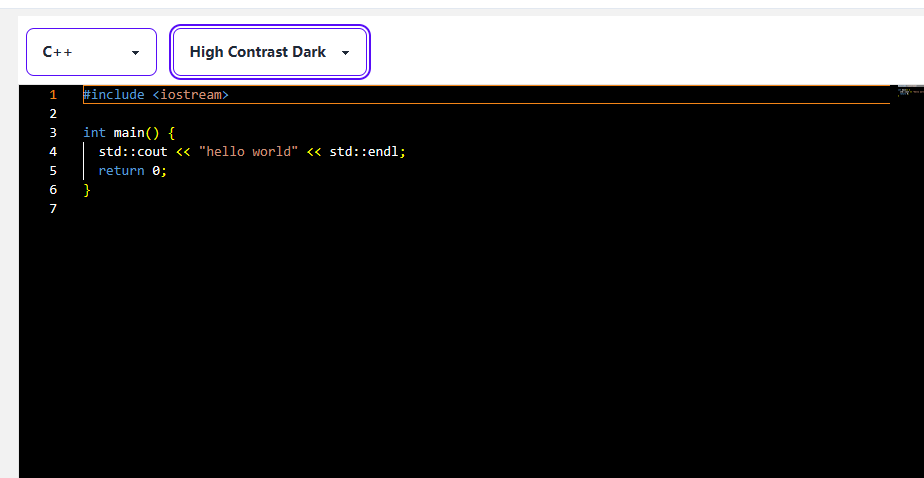Open the C++ language dropdown

pyautogui.click(x=91, y=52)
